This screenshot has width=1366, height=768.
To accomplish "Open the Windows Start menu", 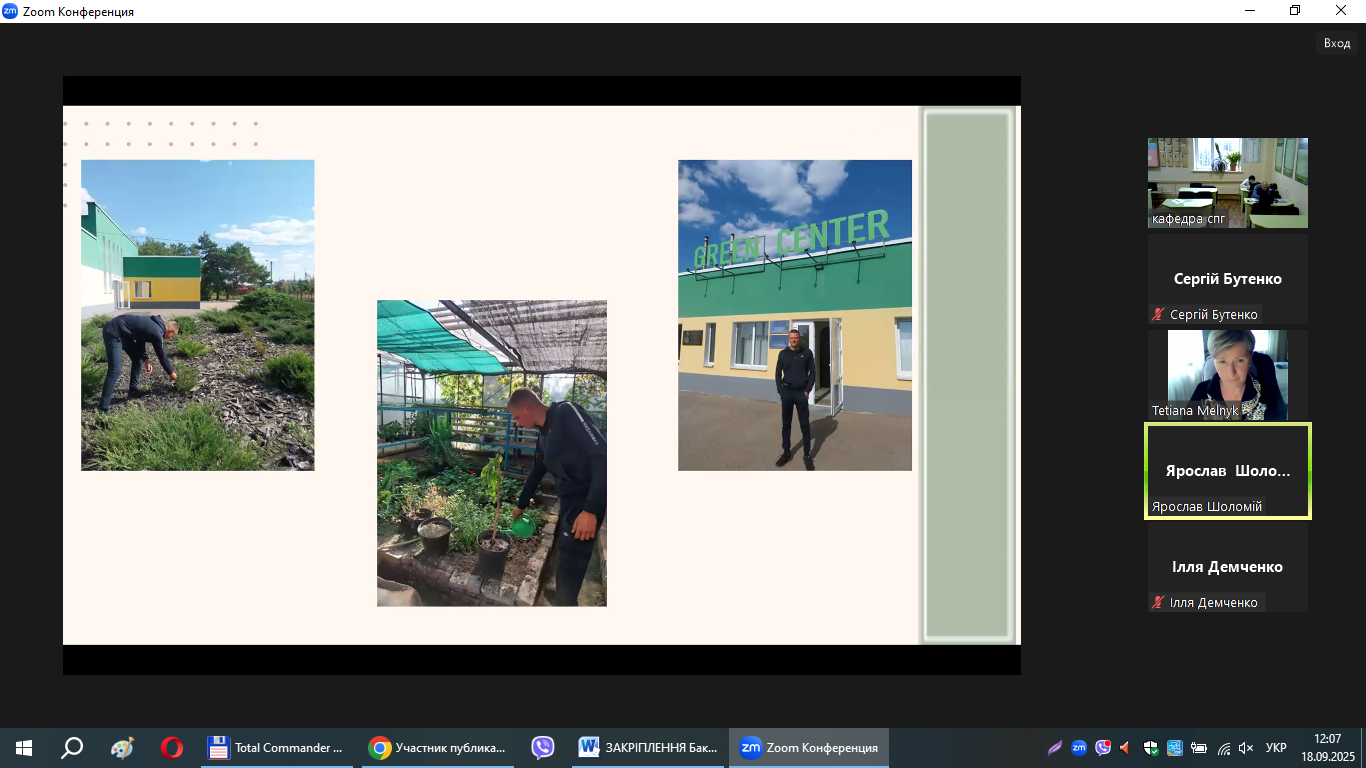I will coord(23,748).
